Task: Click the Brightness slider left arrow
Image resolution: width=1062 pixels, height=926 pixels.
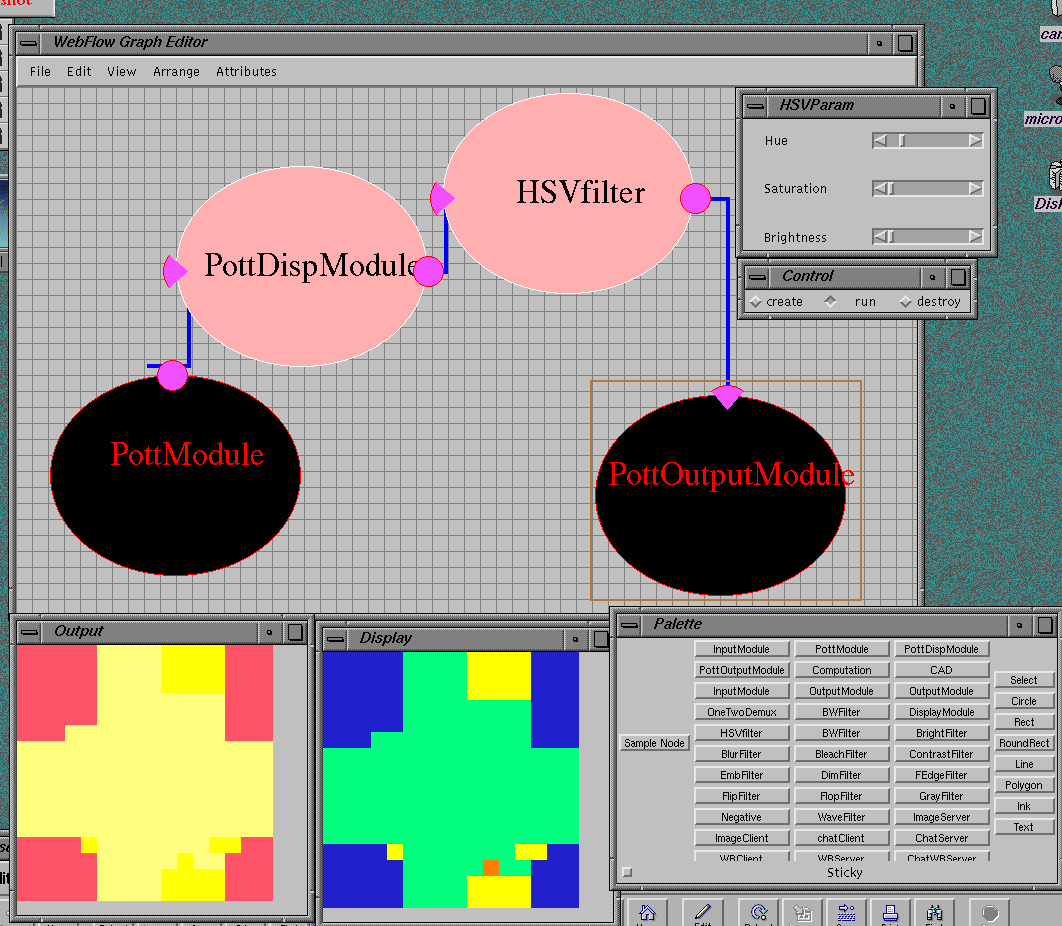Action: point(880,236)
